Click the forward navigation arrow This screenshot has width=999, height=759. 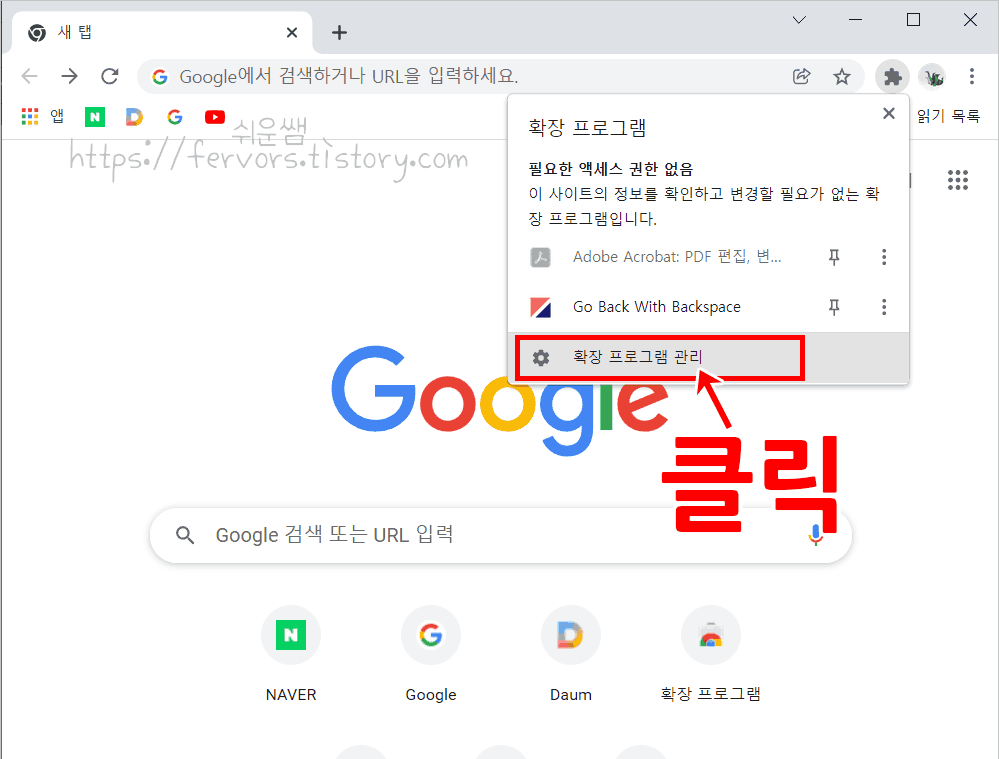click(69, 76)
